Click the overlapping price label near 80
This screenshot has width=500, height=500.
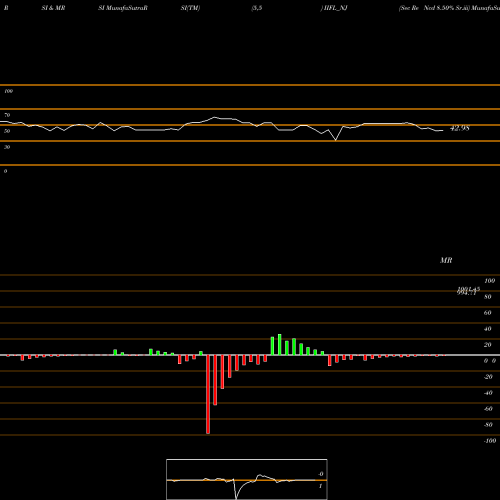tap(468, 291)
